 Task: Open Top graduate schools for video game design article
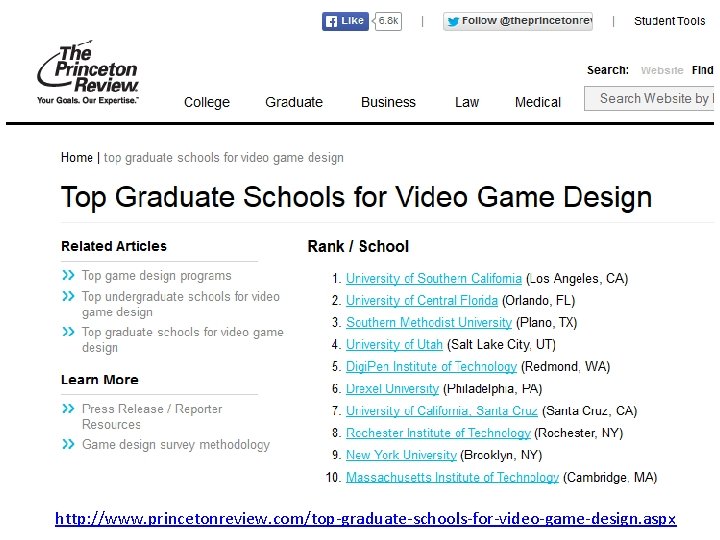pos(183,339)
